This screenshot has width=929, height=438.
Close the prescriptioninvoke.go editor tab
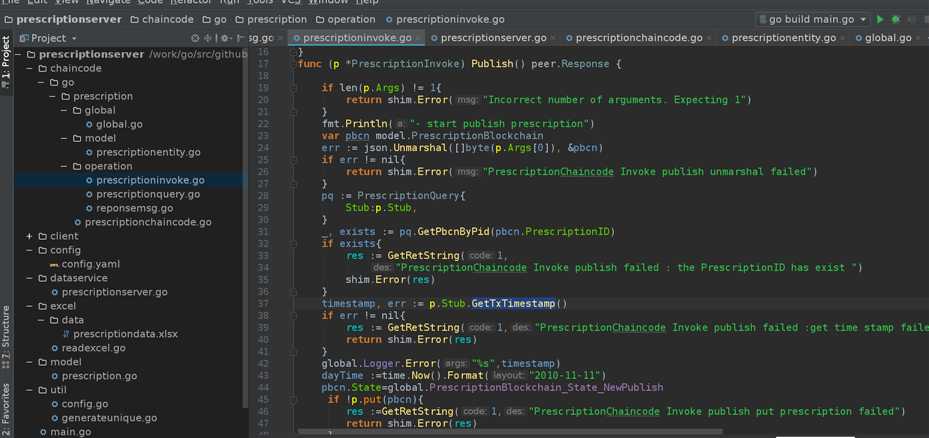click(x=418, y=39)
